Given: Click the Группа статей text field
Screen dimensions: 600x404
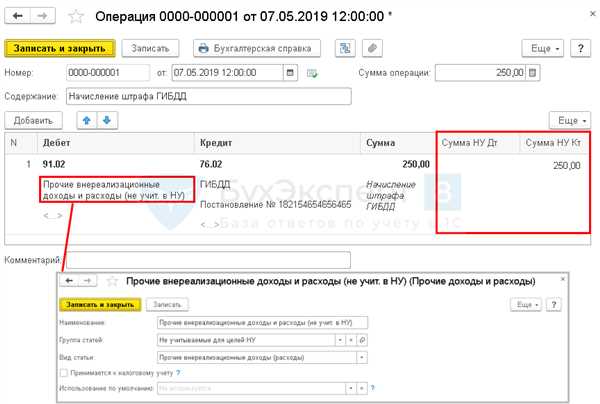Looking at the screenshot, I should (x=246, y=340).
